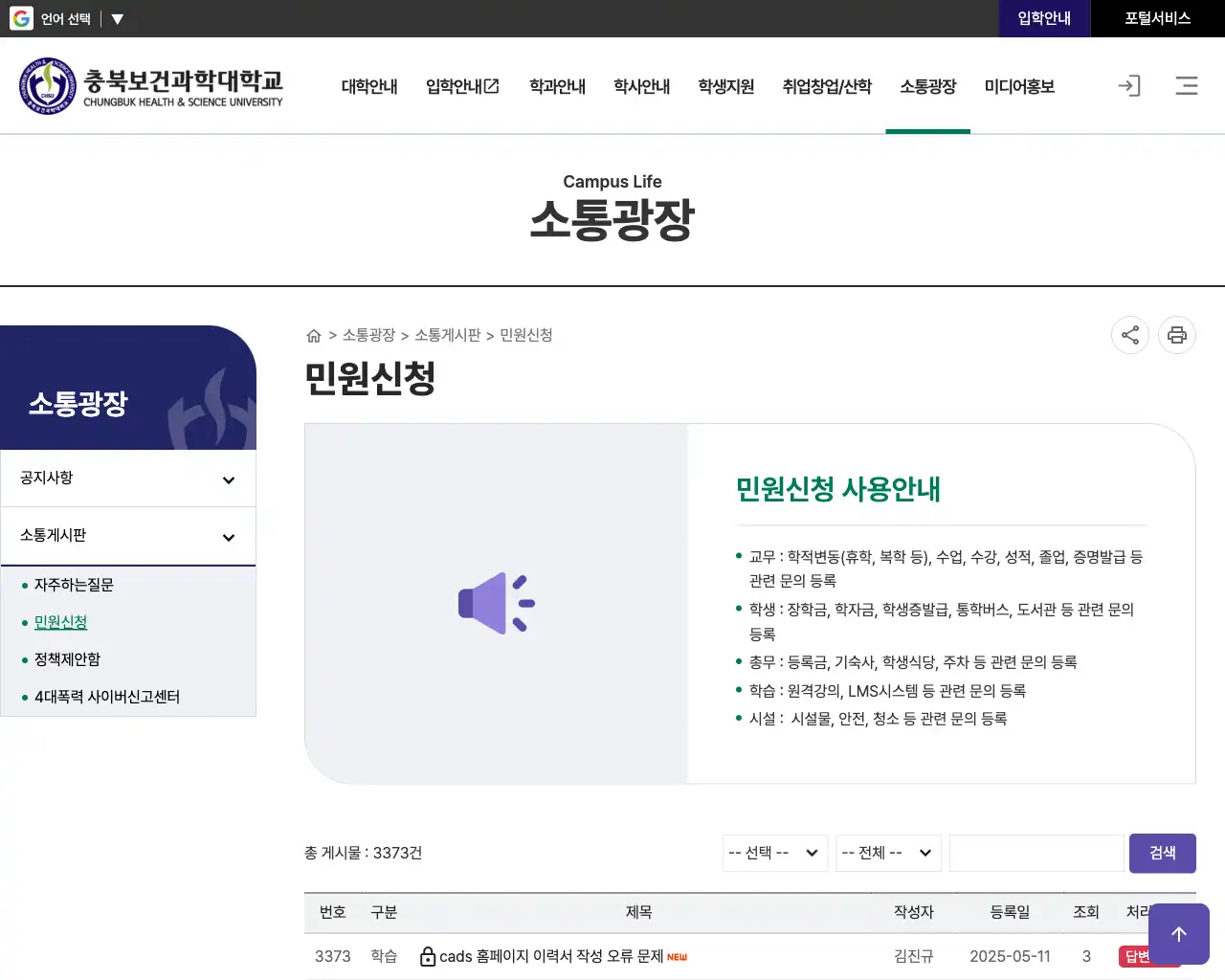Click date 2025-05-11 in table
Image resolution: width=1225 pixels, height=980 pixels.
pyautogui.click(x=1010, y=956)
